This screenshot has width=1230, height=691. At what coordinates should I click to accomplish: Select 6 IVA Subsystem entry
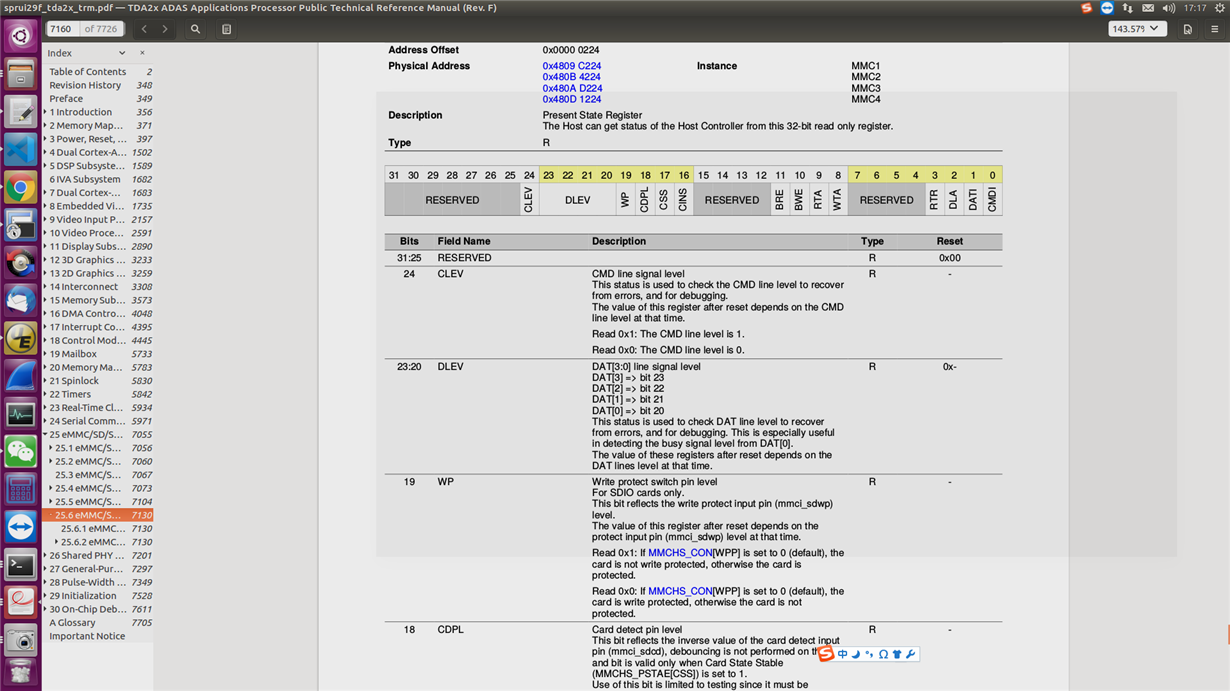(x=85, y=179)
